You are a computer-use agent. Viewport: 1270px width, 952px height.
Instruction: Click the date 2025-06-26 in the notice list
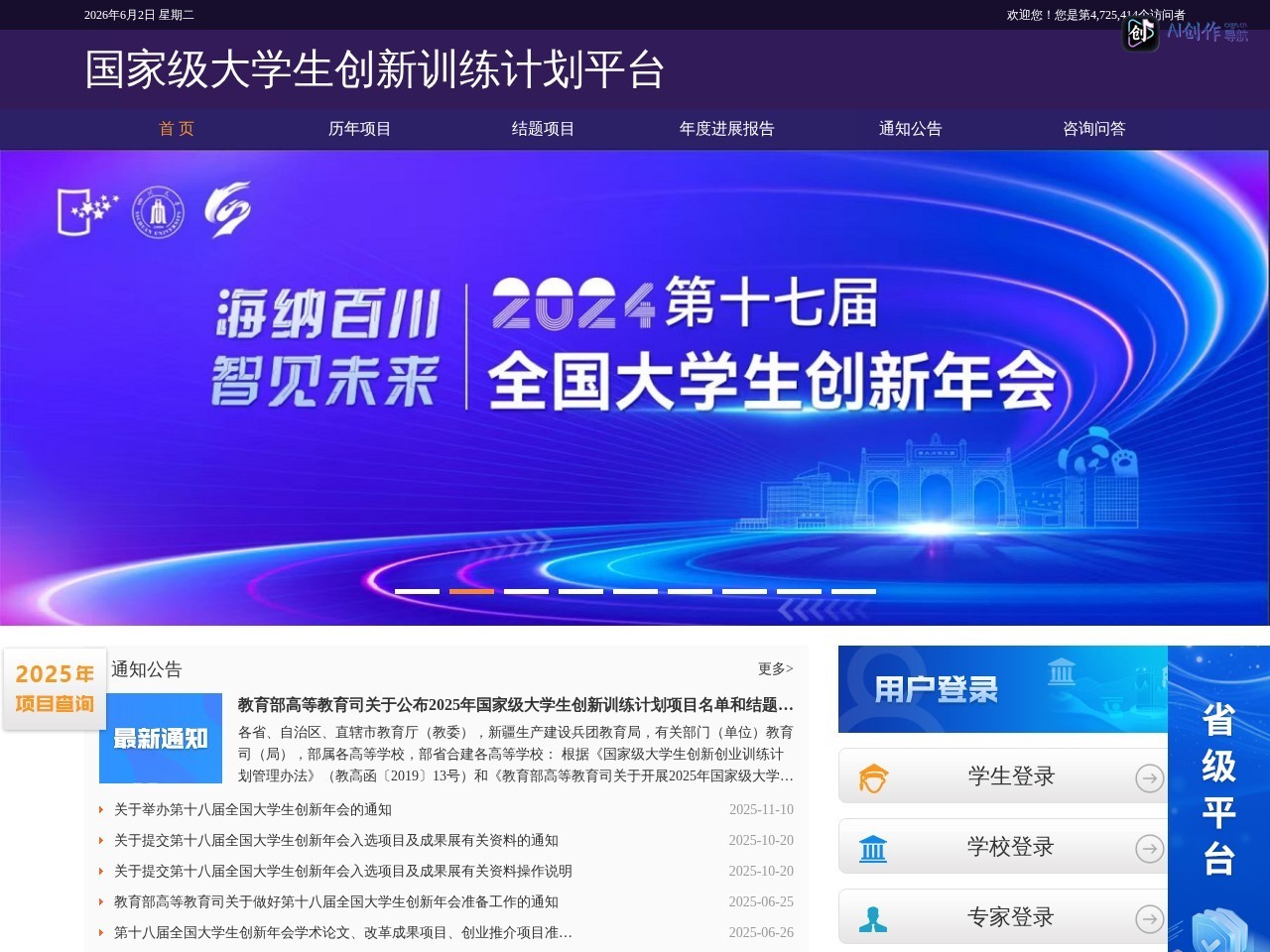click(x=761, y=932)
